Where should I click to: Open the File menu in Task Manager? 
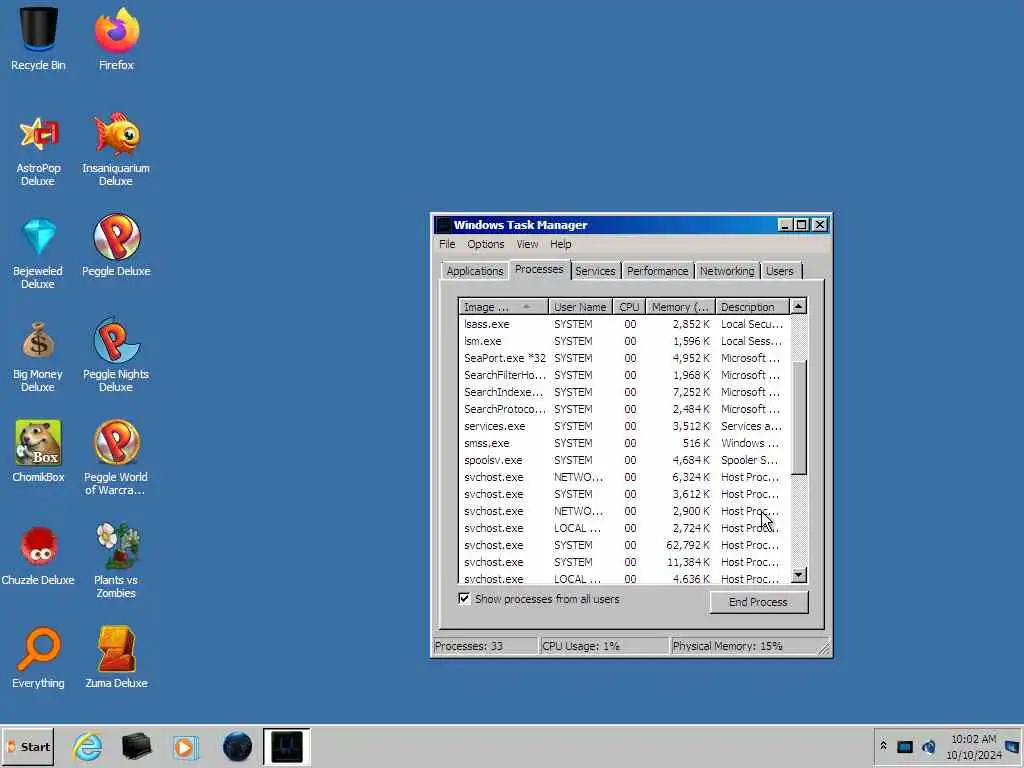tap(447, 244)
